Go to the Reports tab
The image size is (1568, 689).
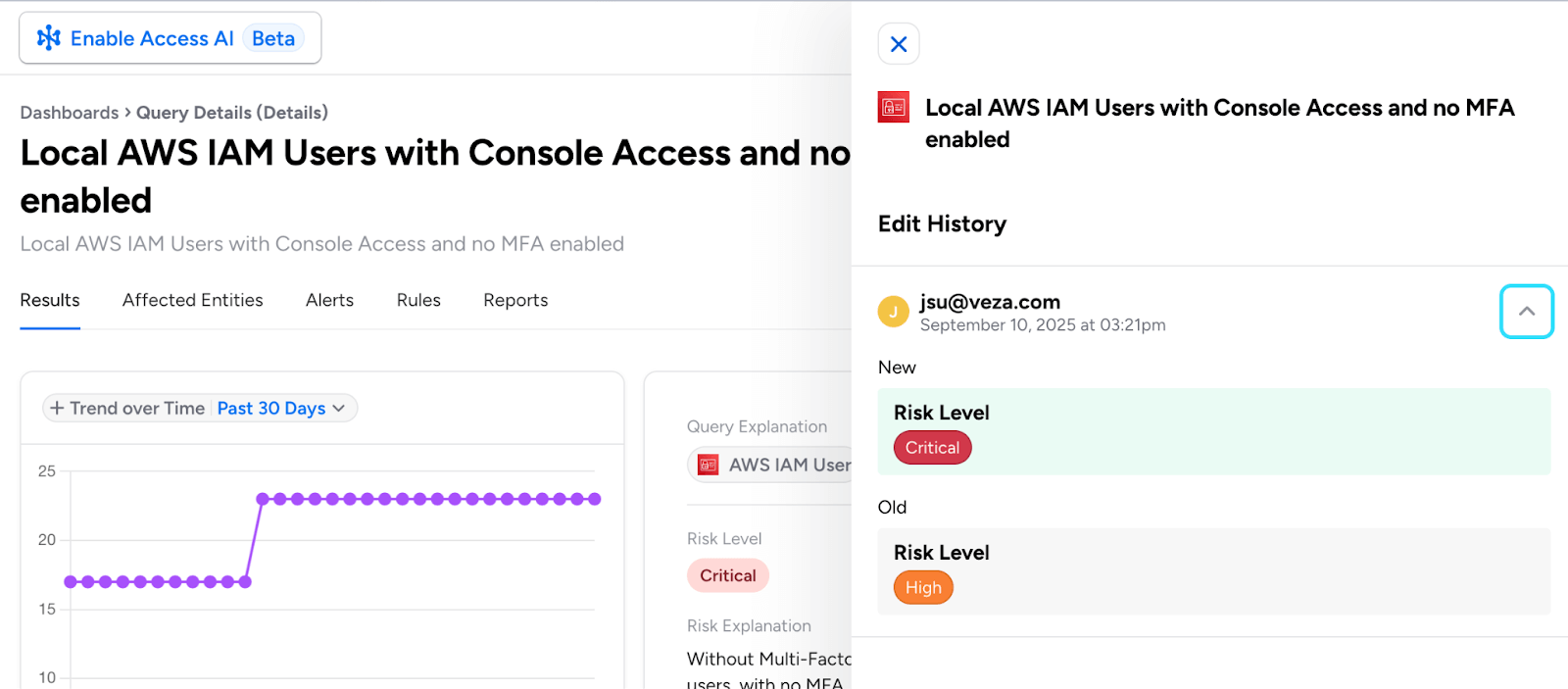point(515,300)
